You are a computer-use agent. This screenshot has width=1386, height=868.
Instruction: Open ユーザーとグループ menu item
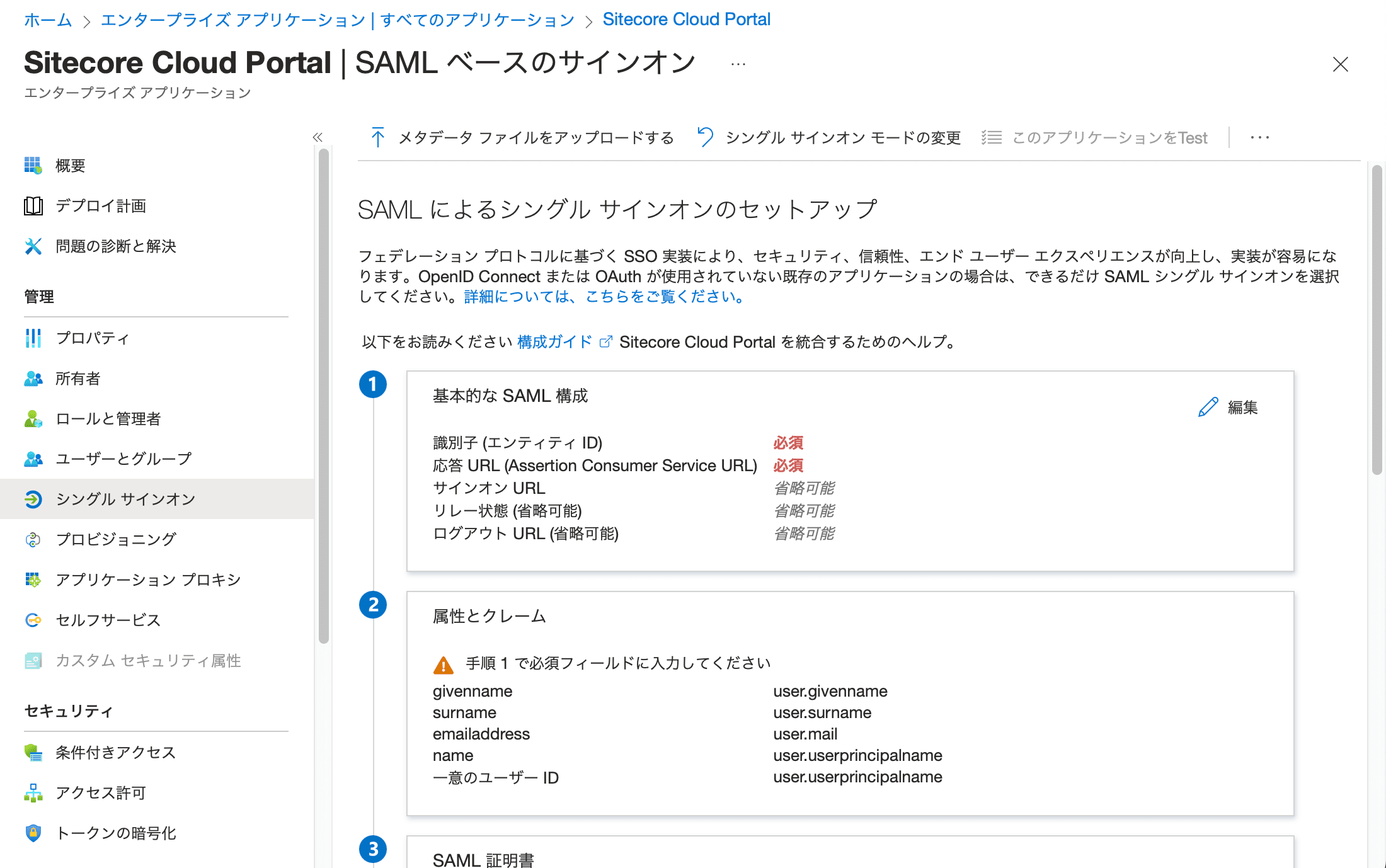click(123, 459)
